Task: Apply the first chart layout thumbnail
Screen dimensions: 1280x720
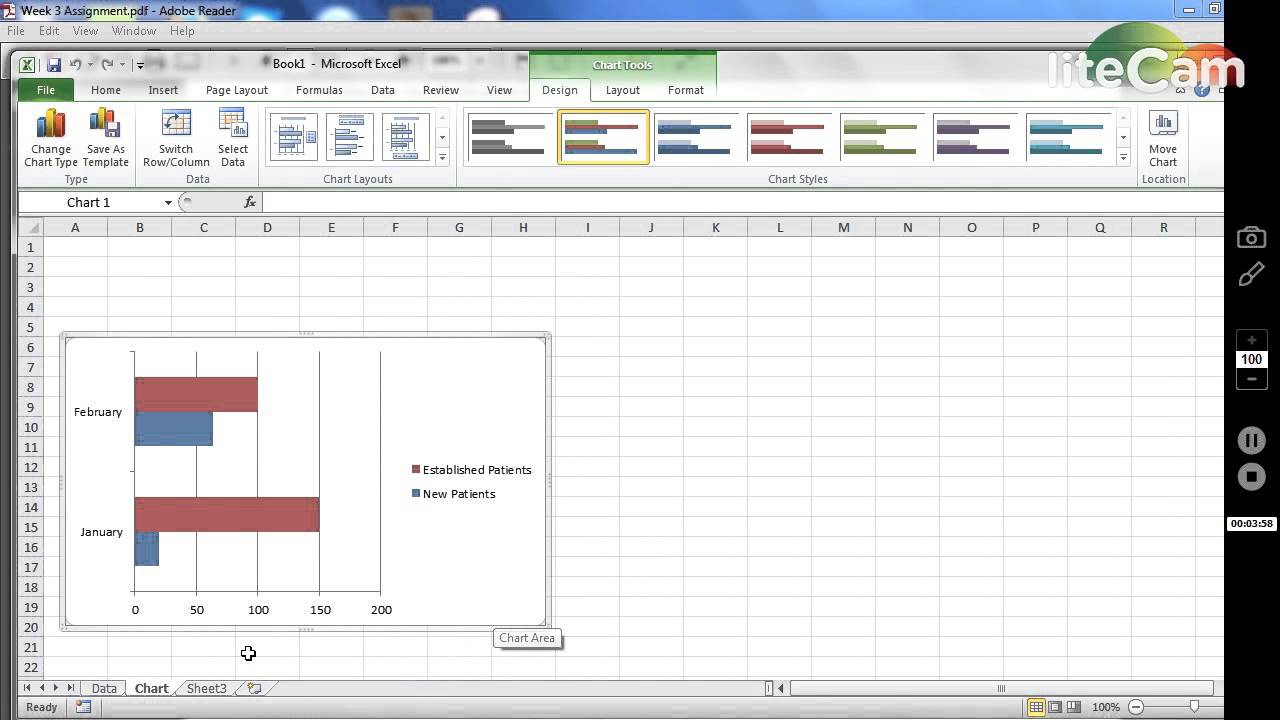Action: point(293,137)
